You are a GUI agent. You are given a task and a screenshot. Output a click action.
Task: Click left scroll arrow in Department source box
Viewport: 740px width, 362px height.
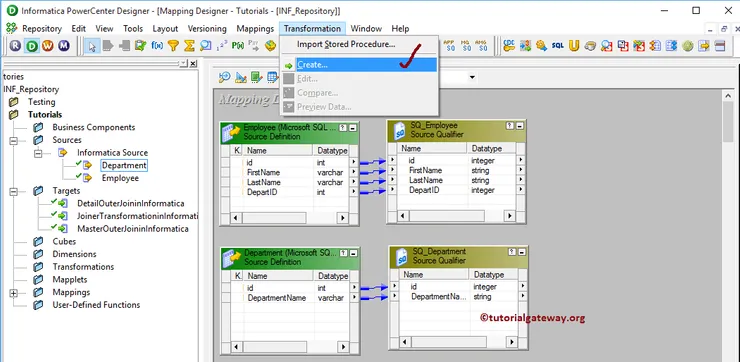pos(236,347)
